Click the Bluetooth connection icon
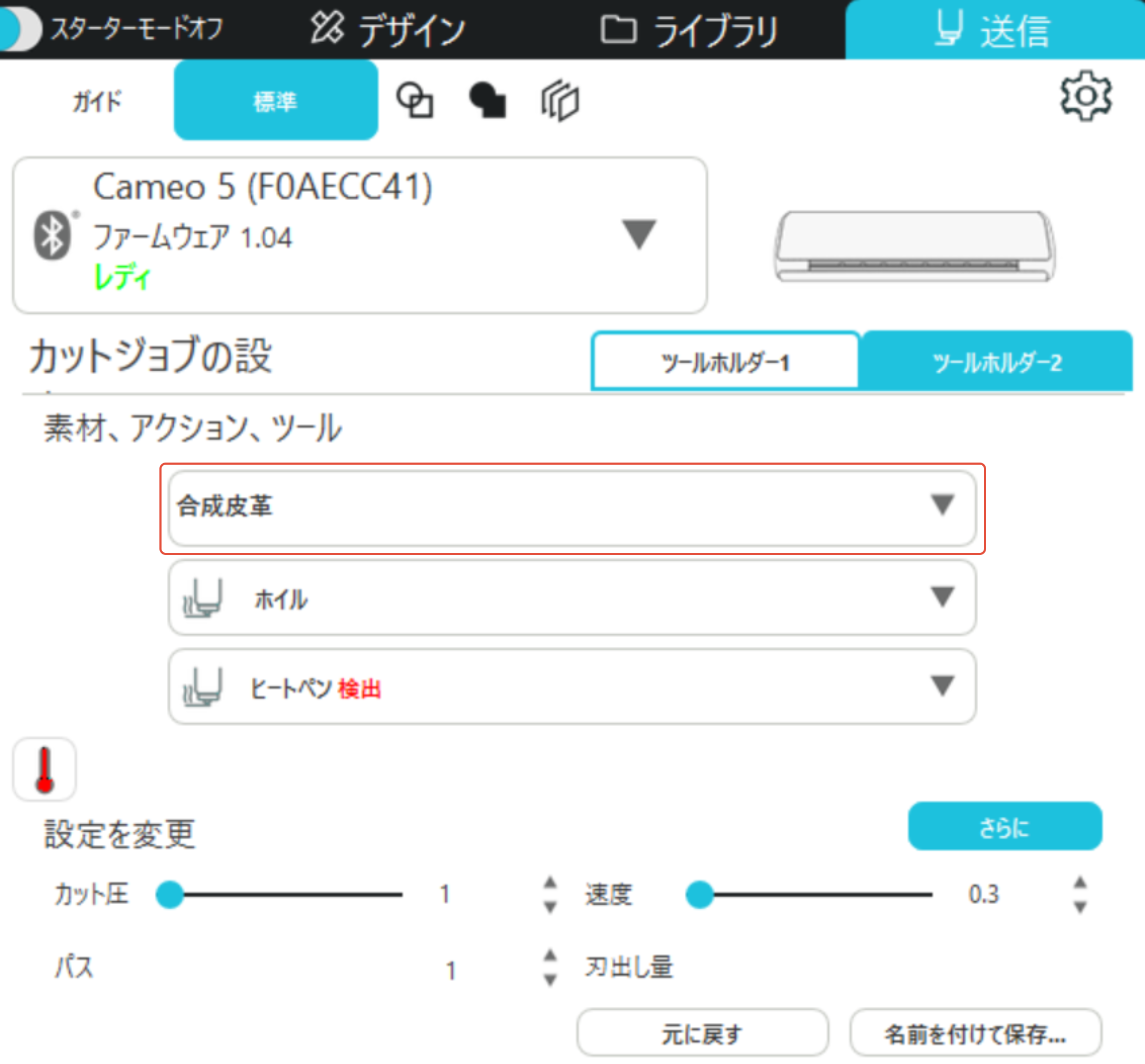This screenshot has height=1064, width=1145. (52, 235)
